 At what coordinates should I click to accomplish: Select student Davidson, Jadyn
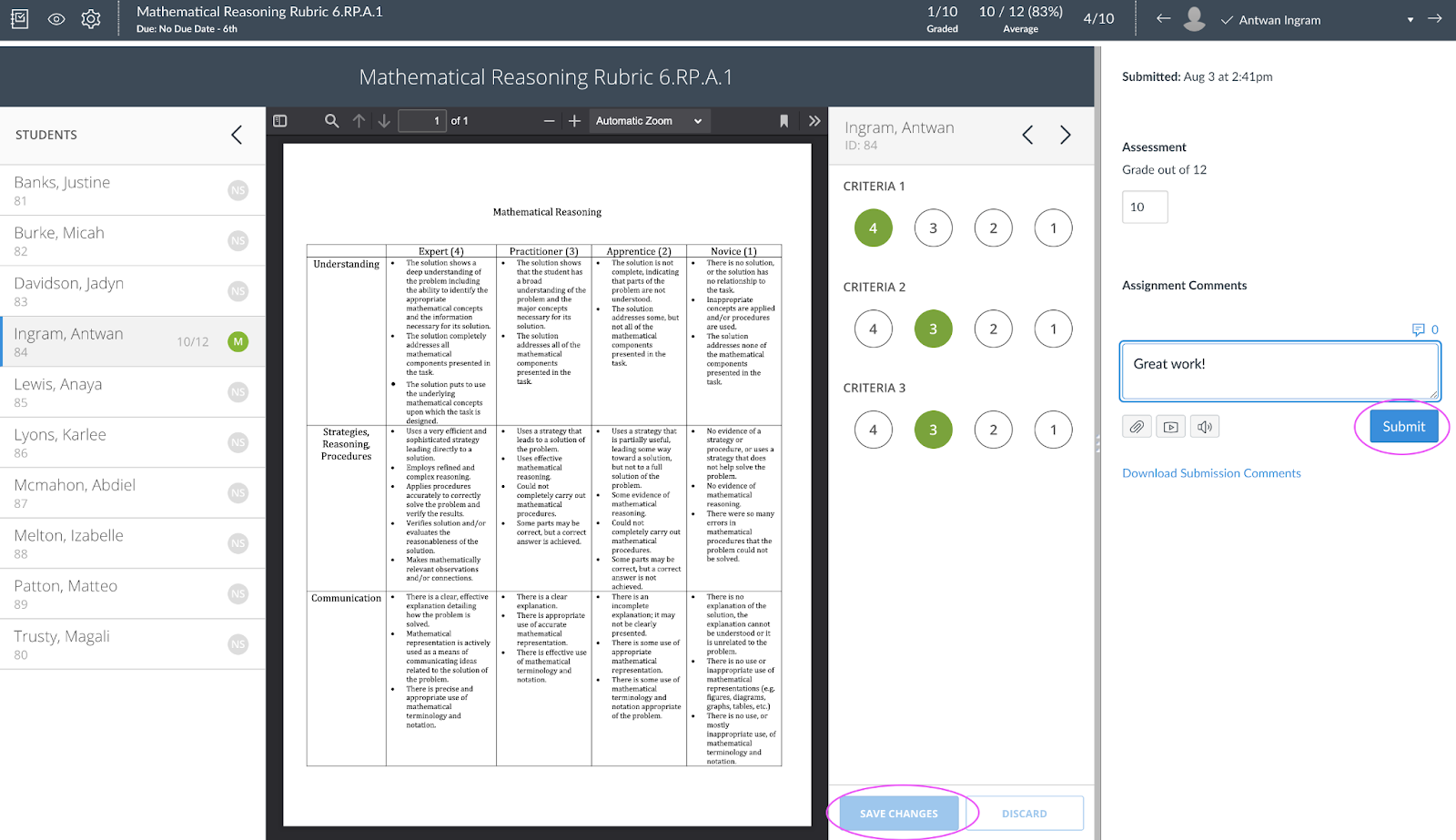(133, 291)
